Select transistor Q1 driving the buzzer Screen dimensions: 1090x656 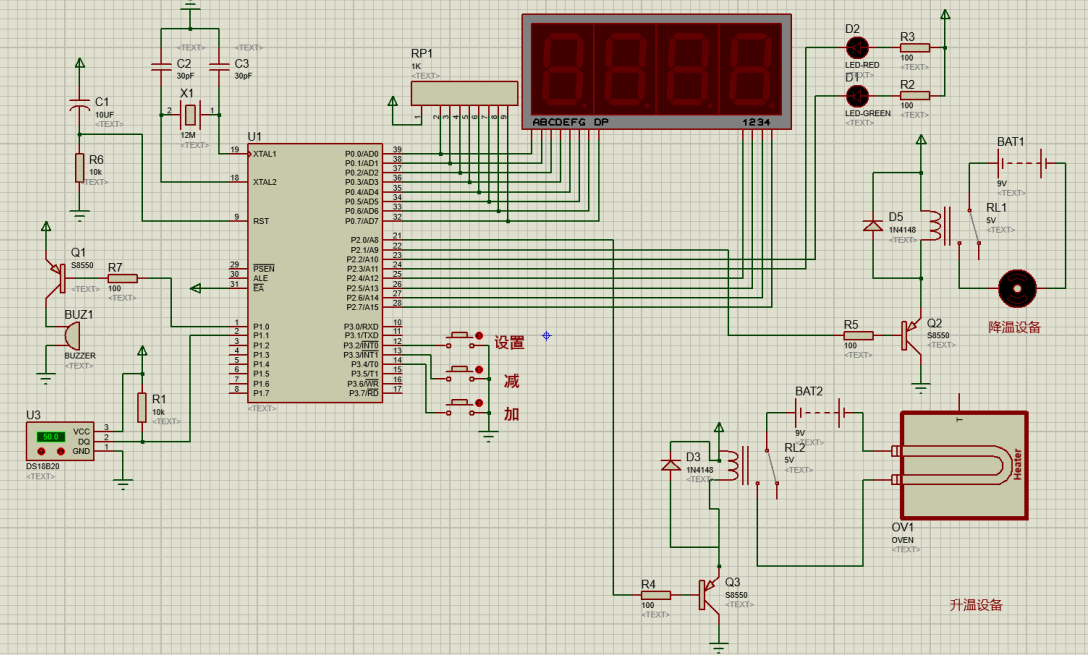tap(55, 278)
